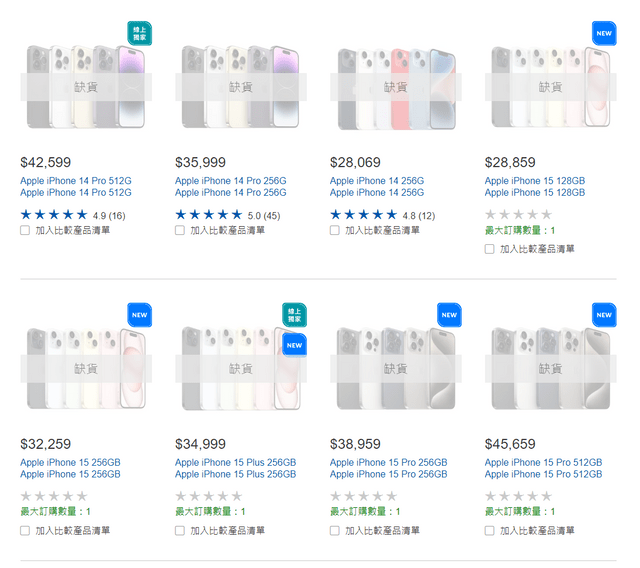Click 最大訂購數量:1 under iPhone 15 Plus 256GB
Image resolution: width=640 pixels, height=568 pixels.
(x=210, y=511)
